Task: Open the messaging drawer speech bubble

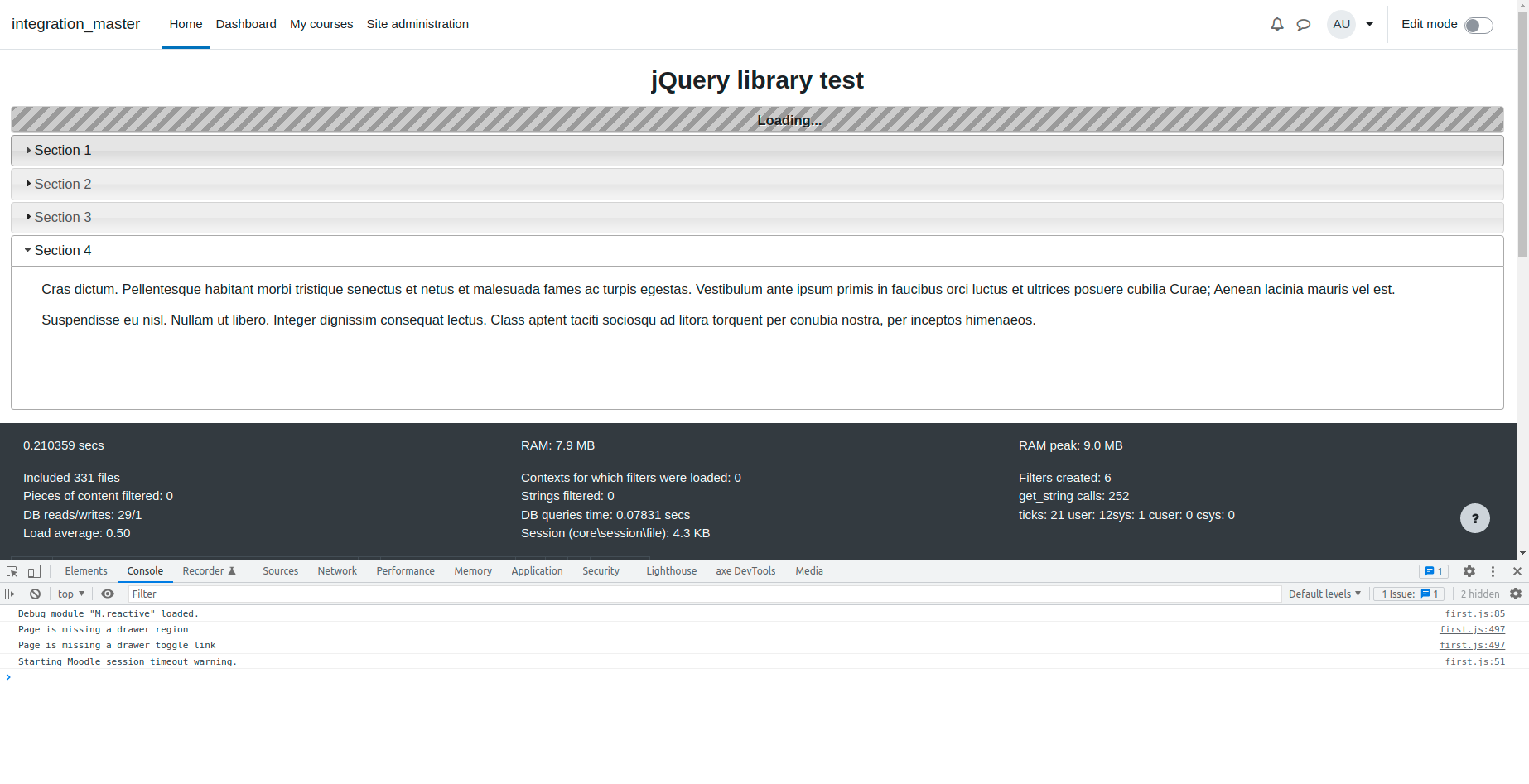Action: tap(1304, 24)
